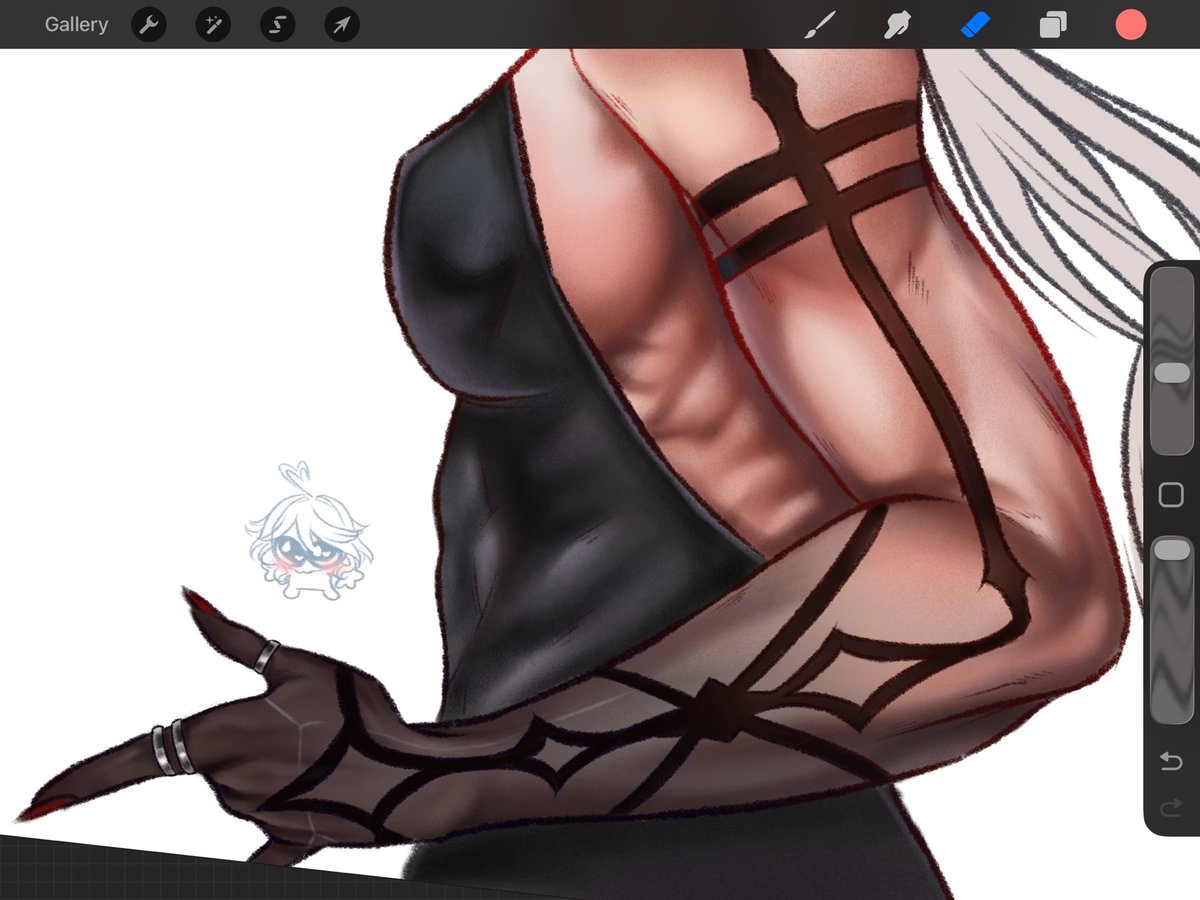Select the Eraser tool
Viewport: 1200px width, 900px height.
click(975, 25)
